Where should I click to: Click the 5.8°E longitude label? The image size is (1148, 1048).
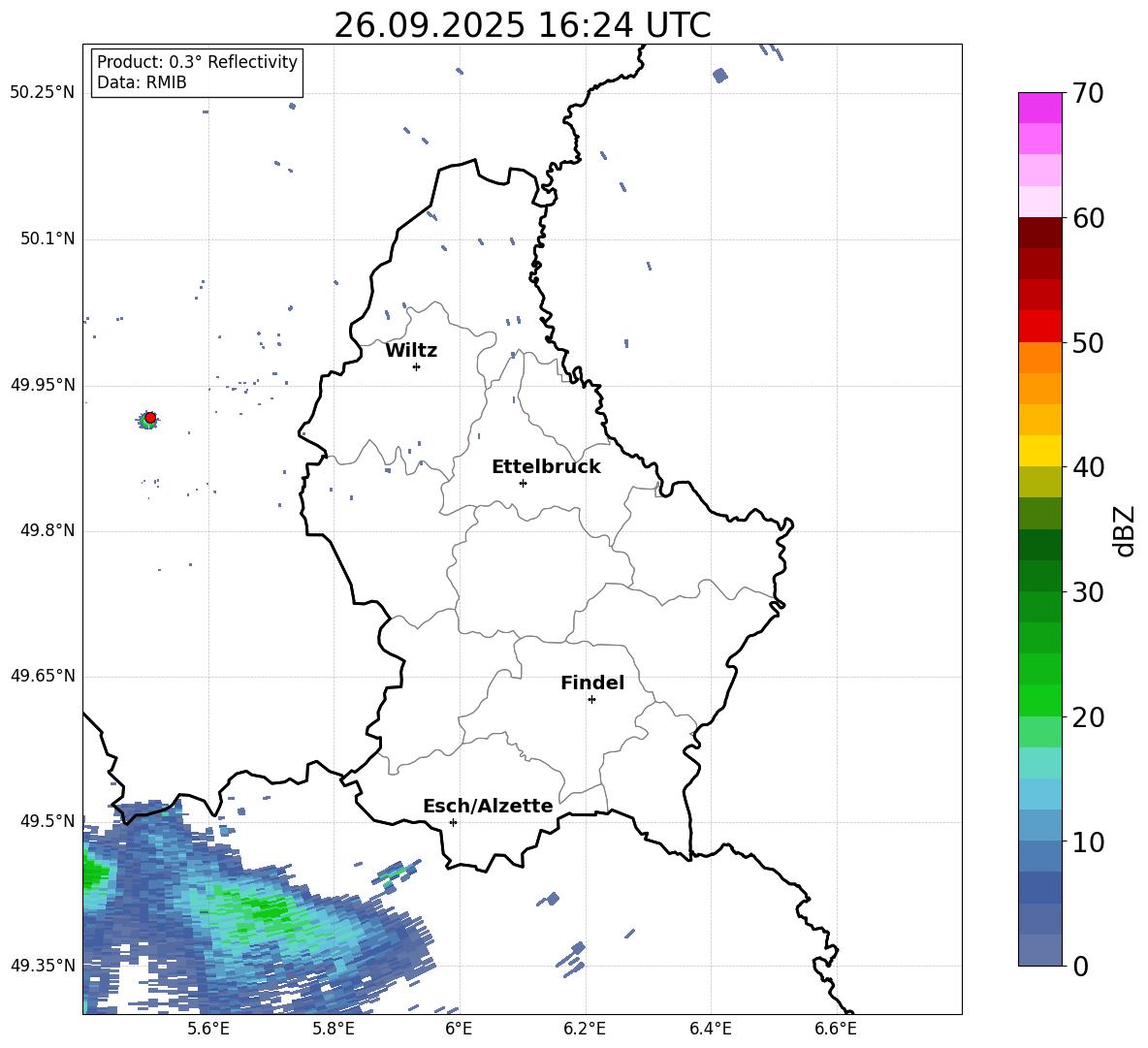pyautogui.click(x=334, y=1030)
